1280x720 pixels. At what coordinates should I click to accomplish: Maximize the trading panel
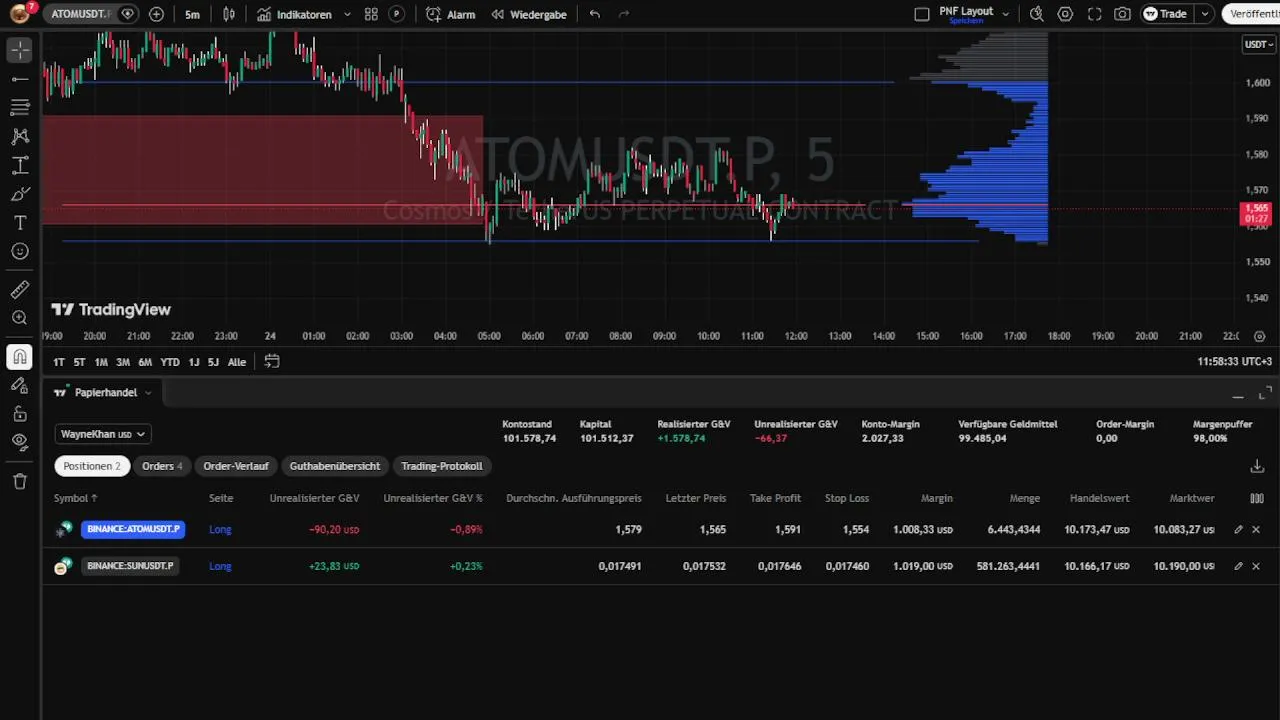1265,392
